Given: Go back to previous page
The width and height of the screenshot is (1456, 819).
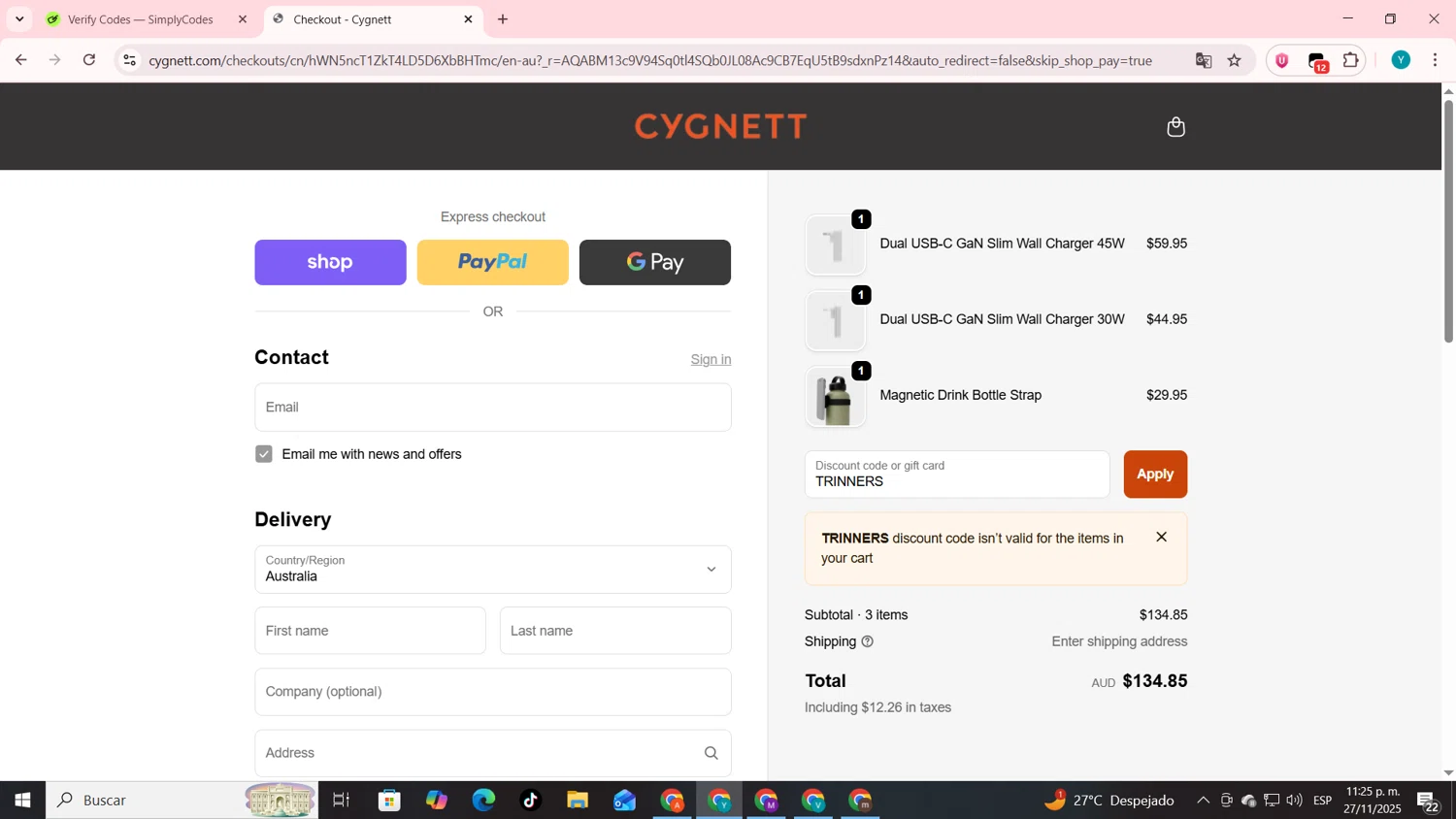Looking at the screenshot, I should pyautogui.click(x=20, y=60).
